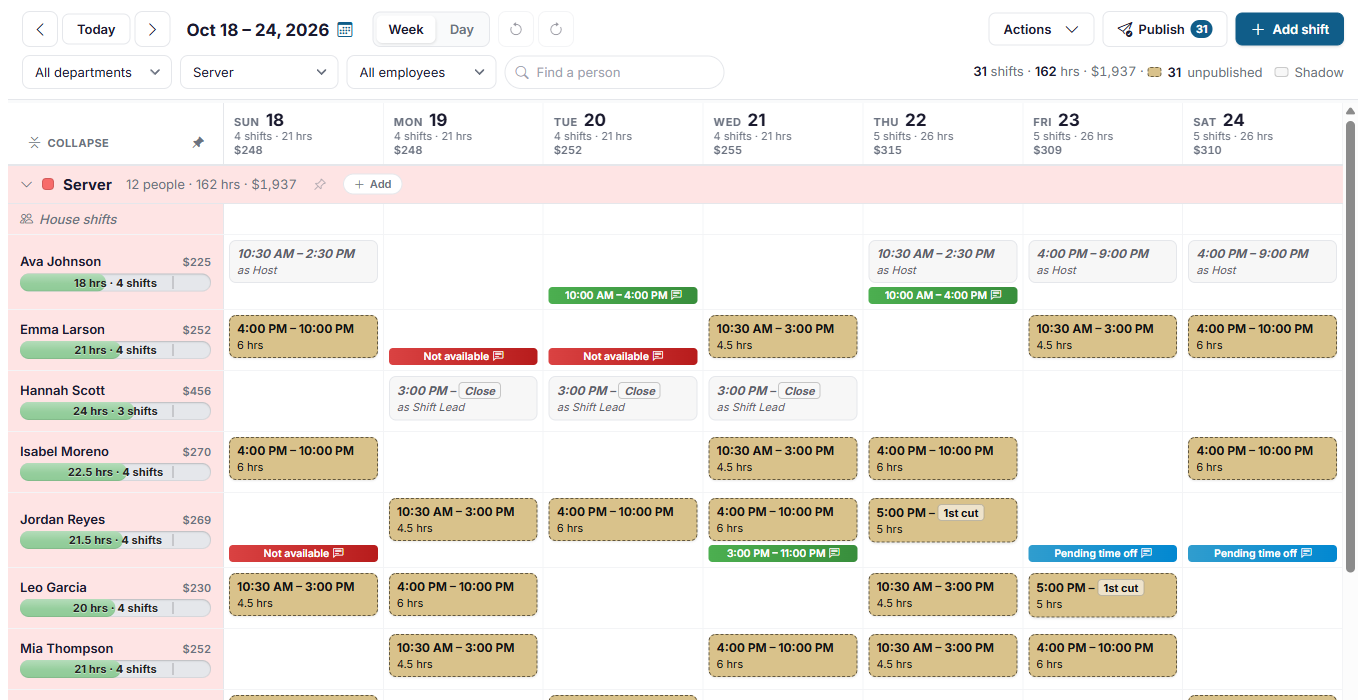This screenshot has width=1366, height=700.
Task: Click Close tag on Hannah's Wednesday shift
Action: click(799, 391)
